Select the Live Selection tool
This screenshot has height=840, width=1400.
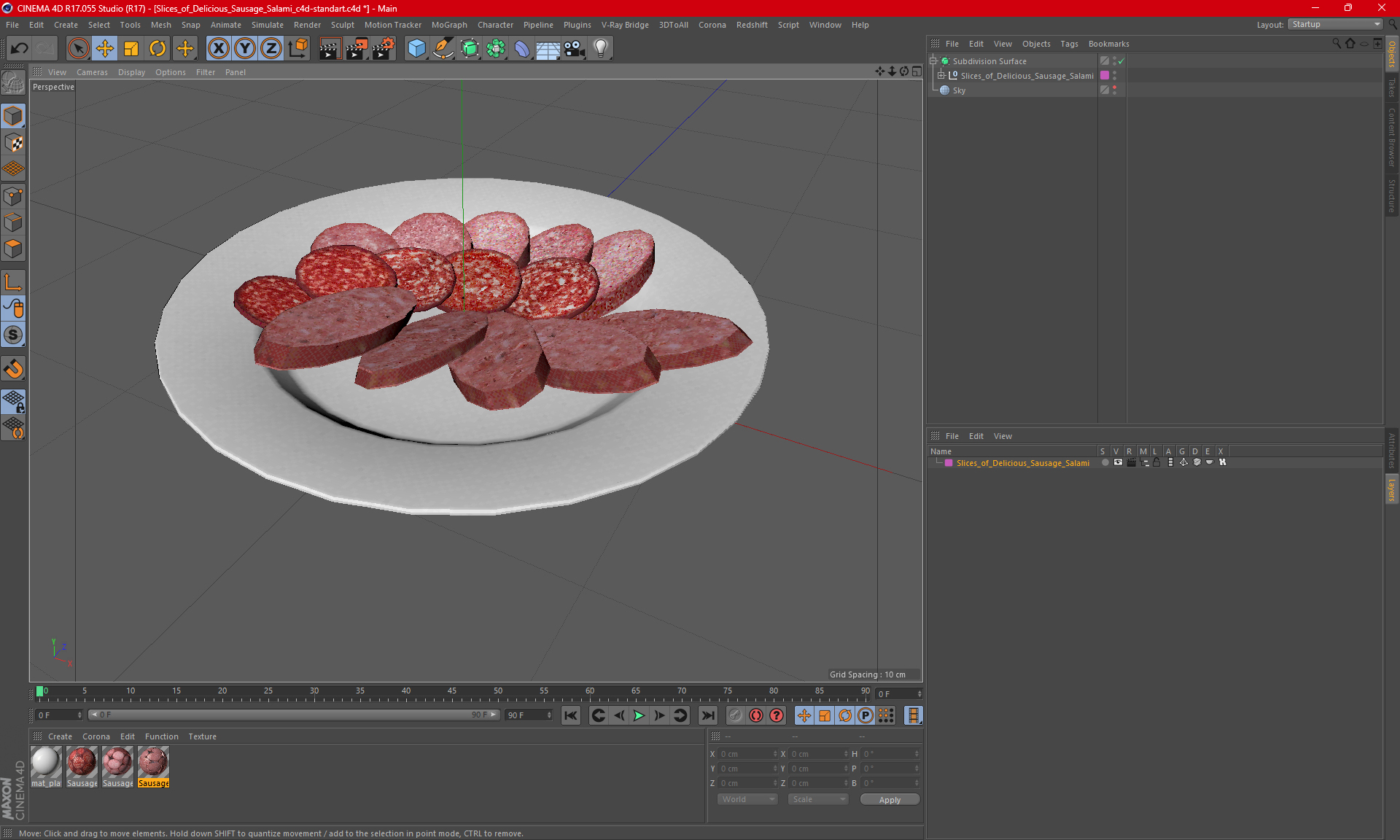tap(78, 49)
